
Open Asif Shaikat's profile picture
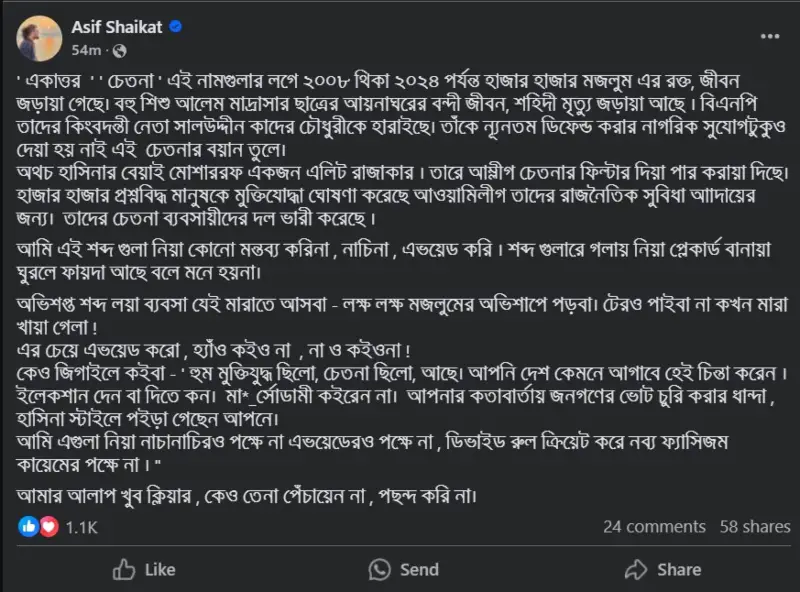tap(39, 39)
